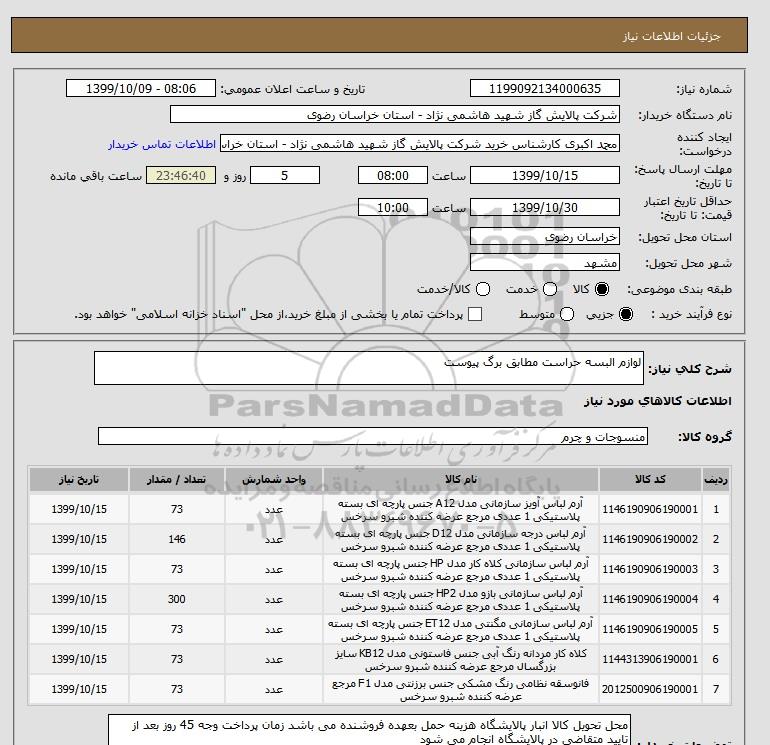
Task: Click the general description text box
Action: 369,368
